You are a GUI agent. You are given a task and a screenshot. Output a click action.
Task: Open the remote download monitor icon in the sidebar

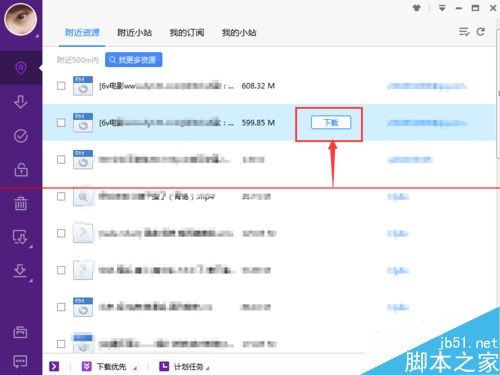coord(20,237)
